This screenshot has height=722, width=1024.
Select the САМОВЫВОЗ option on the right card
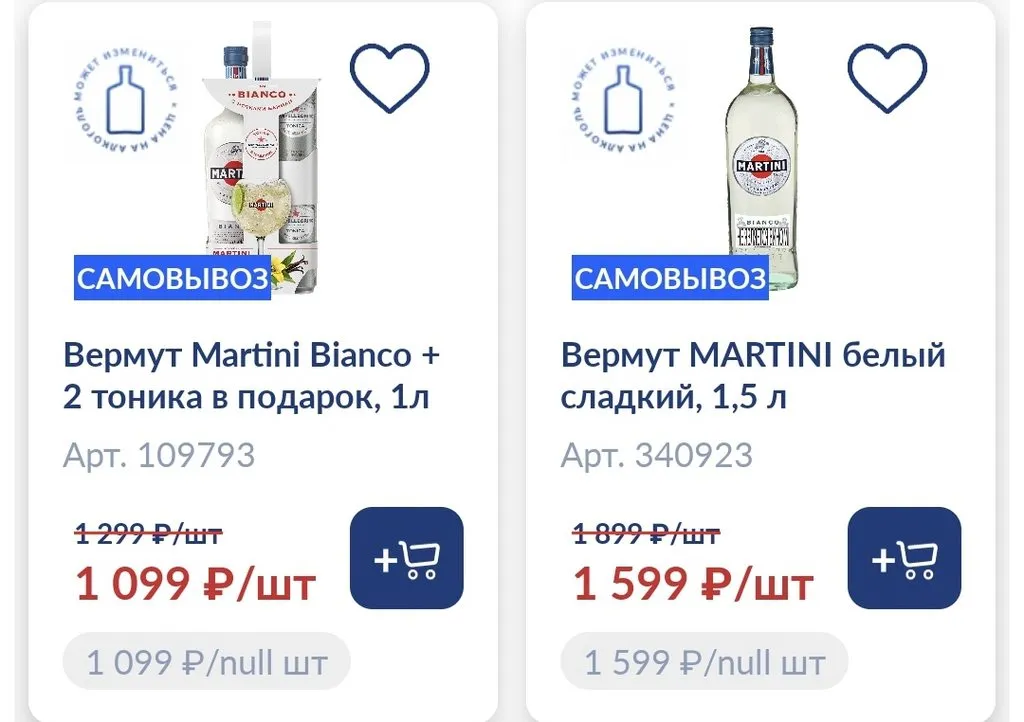pos(668,279)
